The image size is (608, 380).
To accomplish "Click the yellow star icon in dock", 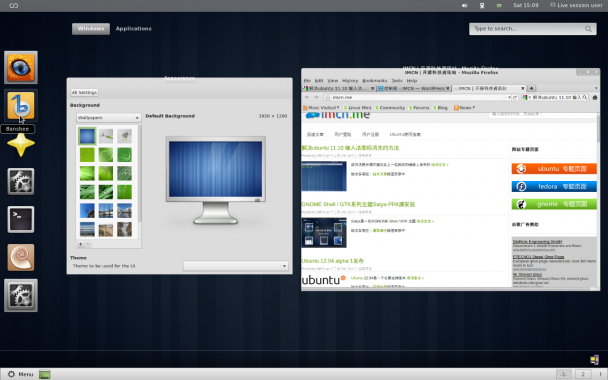I will click(x=21, y=145).
